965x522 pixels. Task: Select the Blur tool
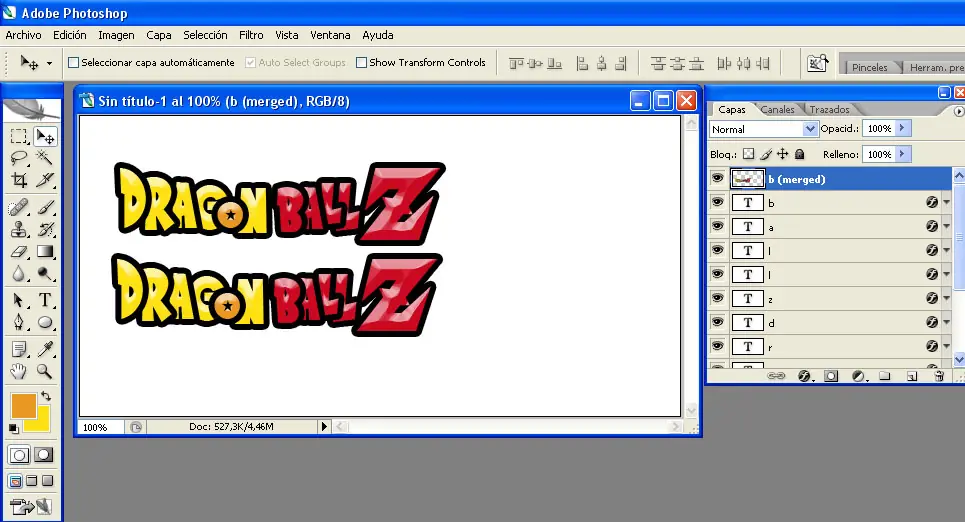tap(19, 274)
